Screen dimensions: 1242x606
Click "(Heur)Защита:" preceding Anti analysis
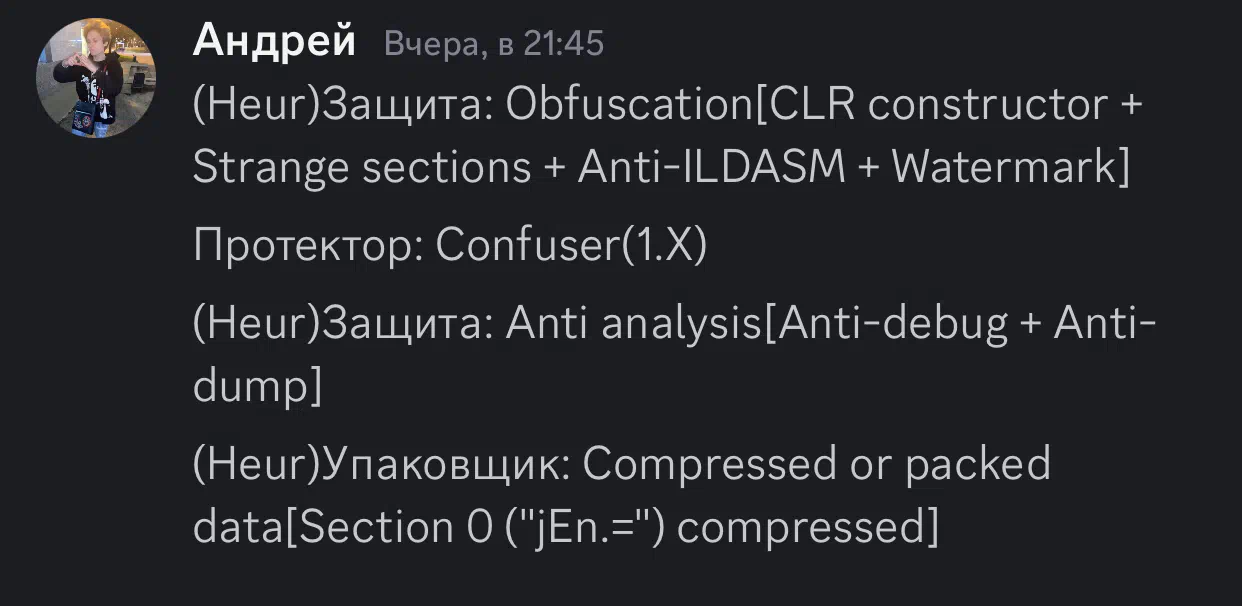343,325
